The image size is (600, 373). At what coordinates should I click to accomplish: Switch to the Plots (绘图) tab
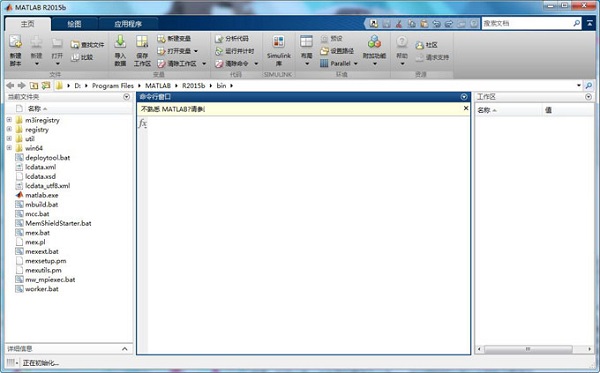[74, 24]
